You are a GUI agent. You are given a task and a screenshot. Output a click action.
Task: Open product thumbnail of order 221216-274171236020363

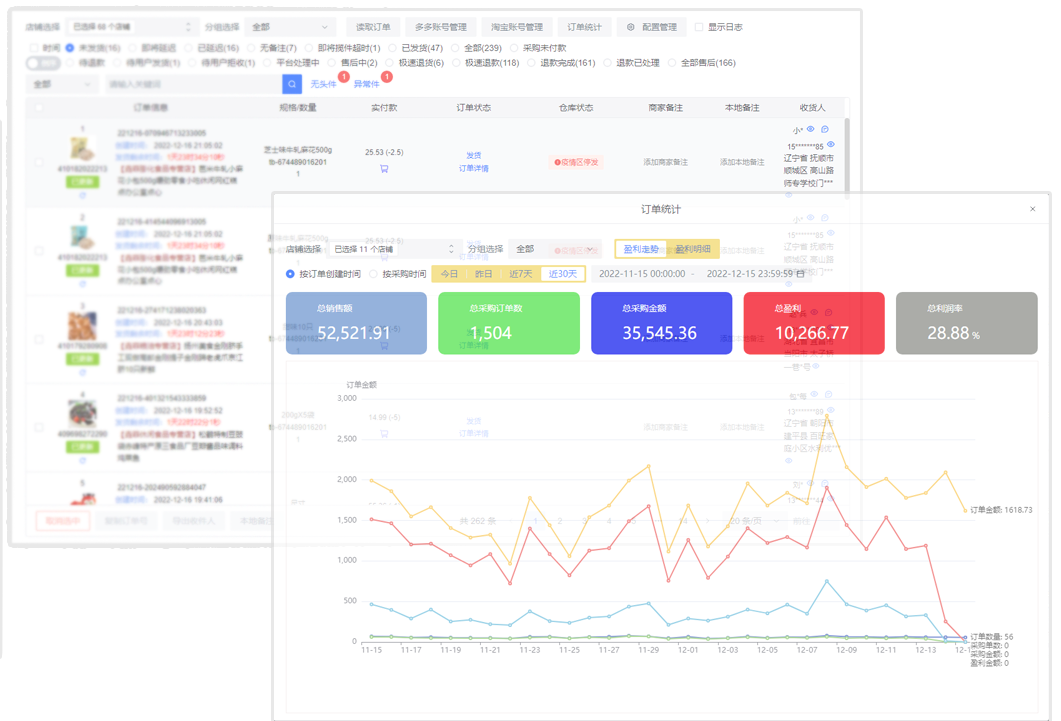pyautogui.click(x=83, y=325)
